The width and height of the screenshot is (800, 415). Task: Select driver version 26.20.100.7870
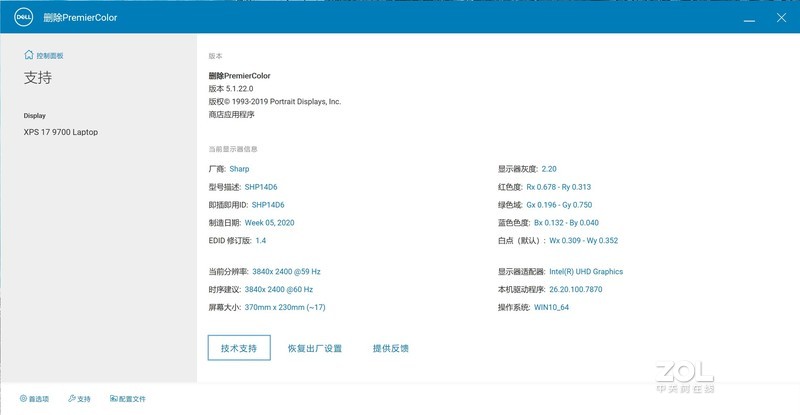[576, 289]
